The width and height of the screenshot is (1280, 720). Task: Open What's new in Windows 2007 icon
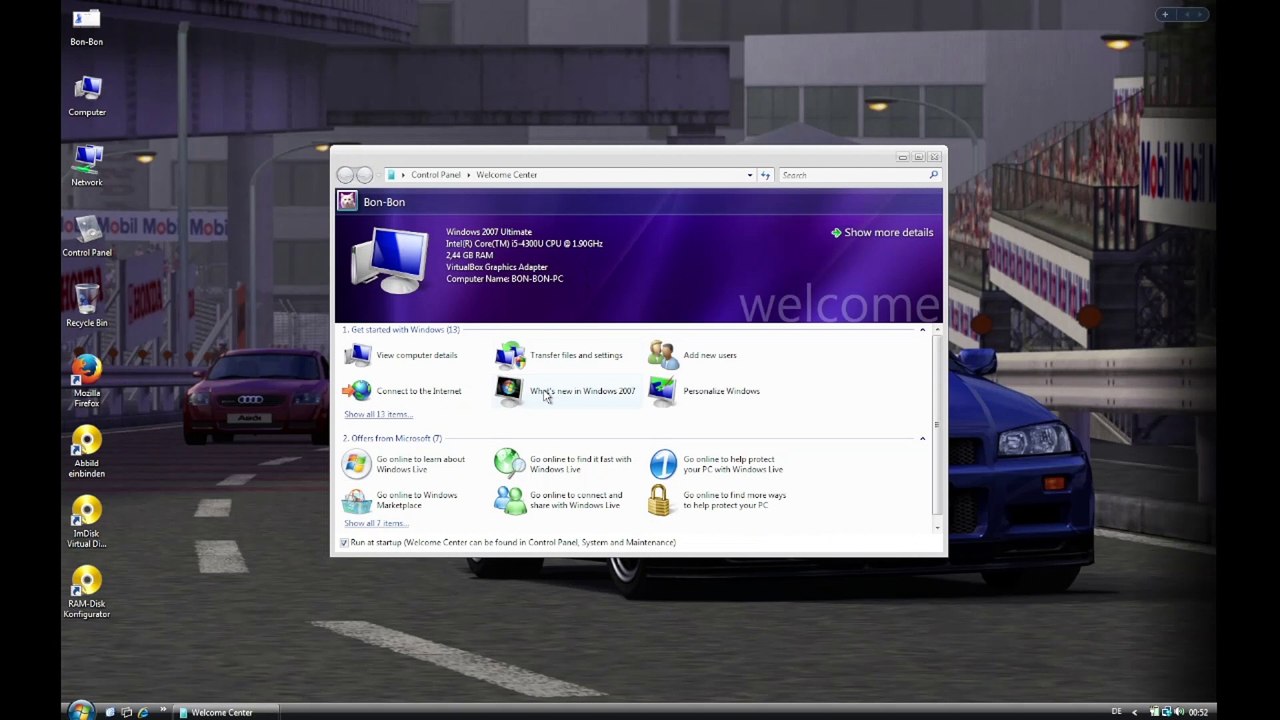point(509,391)
